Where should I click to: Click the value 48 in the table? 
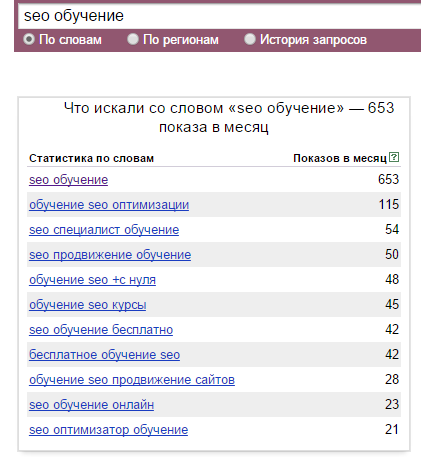click(392, 279)
